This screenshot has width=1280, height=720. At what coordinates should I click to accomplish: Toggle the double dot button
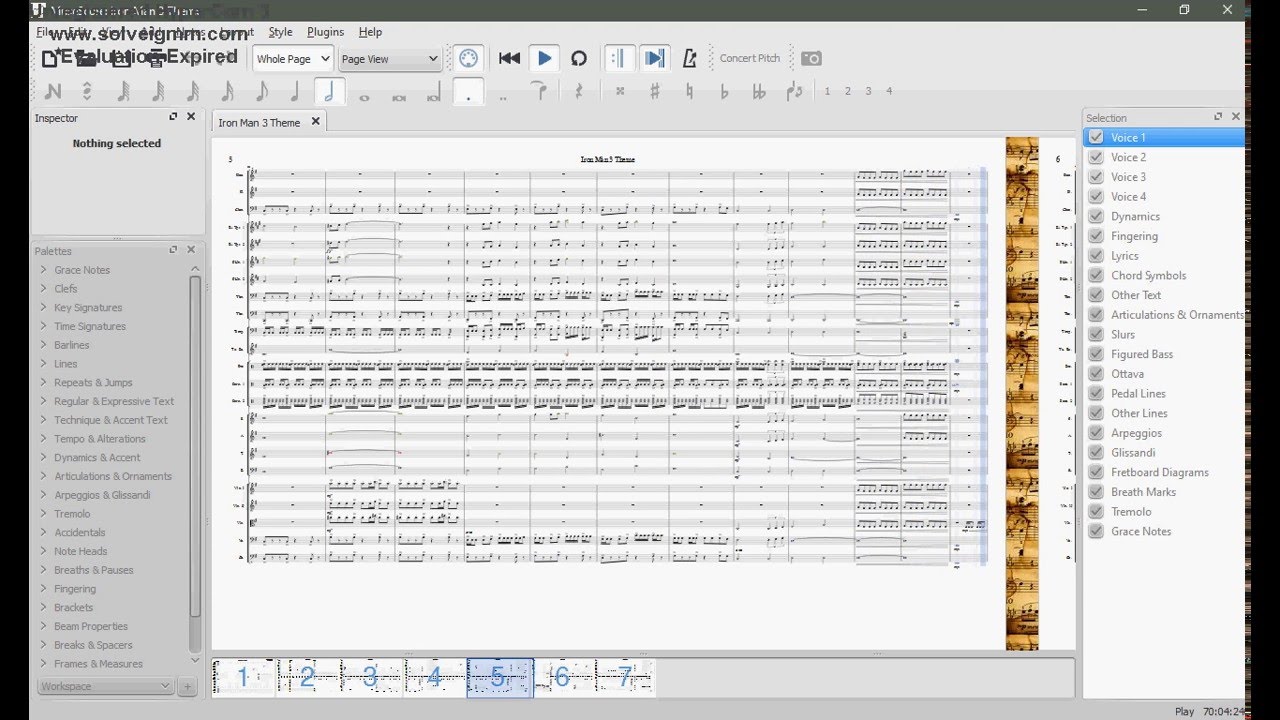click(x=503, y=96)
